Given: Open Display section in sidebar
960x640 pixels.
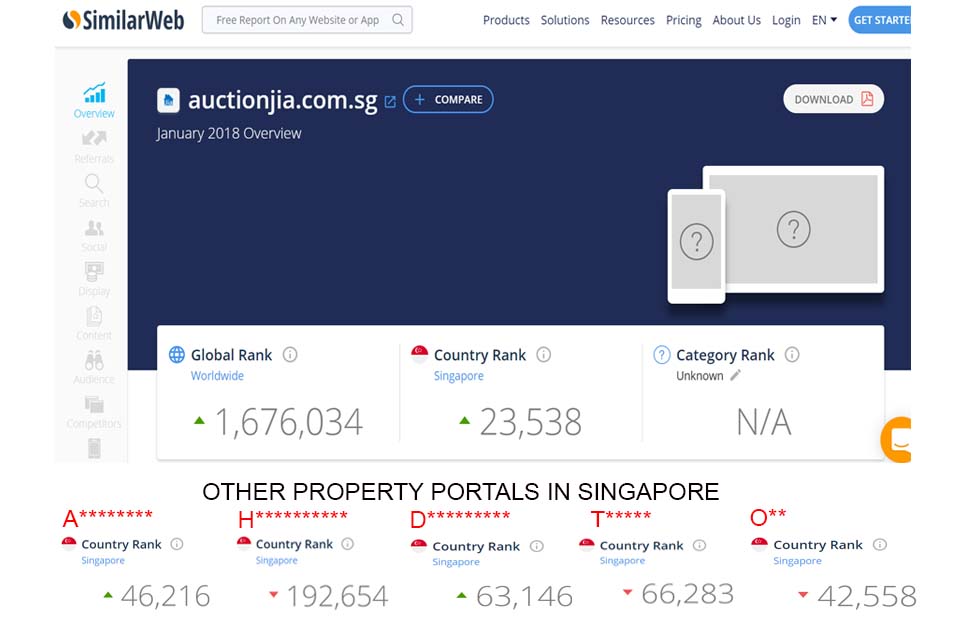Looking at the screenshot, I should tap(94, 279).
